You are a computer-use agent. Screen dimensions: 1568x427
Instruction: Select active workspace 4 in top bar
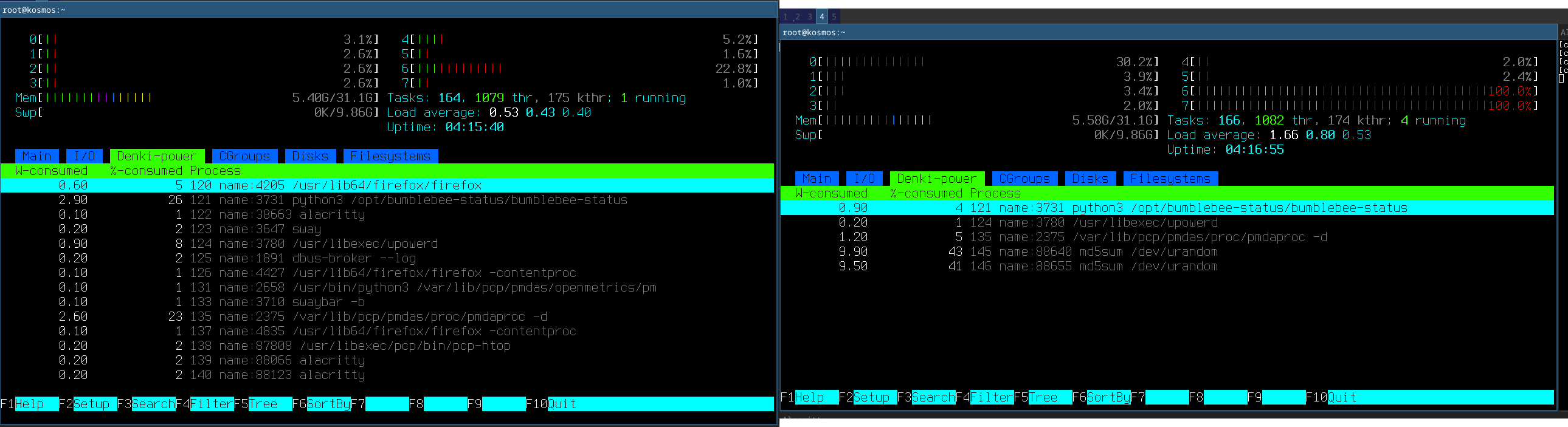(x=822, y=16)
